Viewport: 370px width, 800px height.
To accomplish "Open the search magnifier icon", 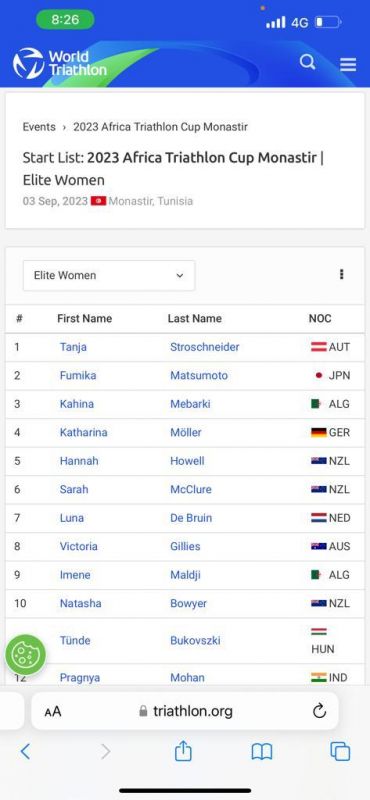I will pos(307,63).
